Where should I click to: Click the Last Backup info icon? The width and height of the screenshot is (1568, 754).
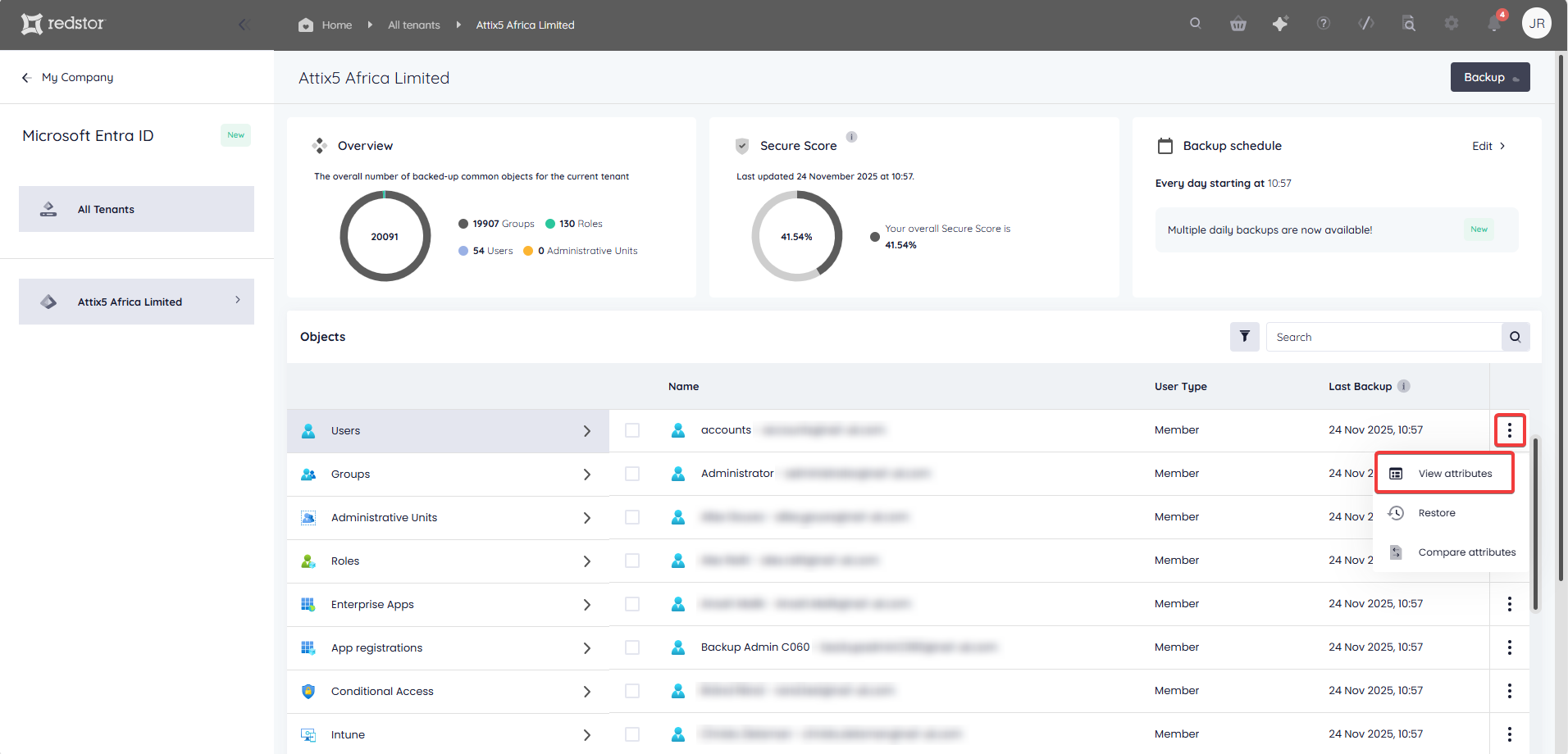pos(1404,386)
